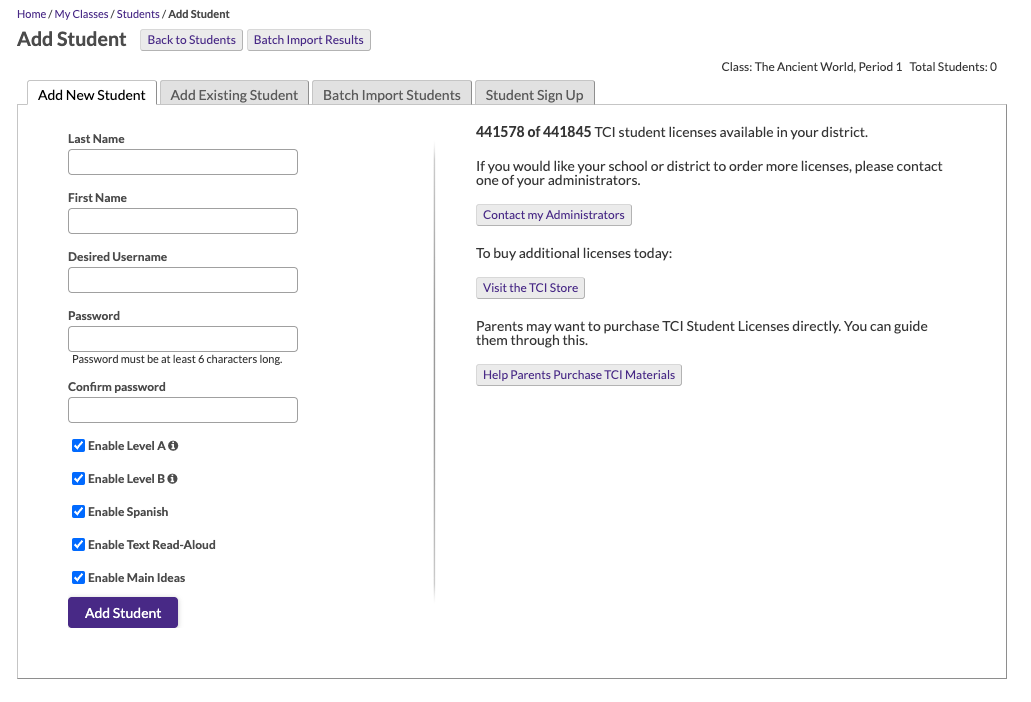Uncheck Enable Level B

(x=78, y=478)
